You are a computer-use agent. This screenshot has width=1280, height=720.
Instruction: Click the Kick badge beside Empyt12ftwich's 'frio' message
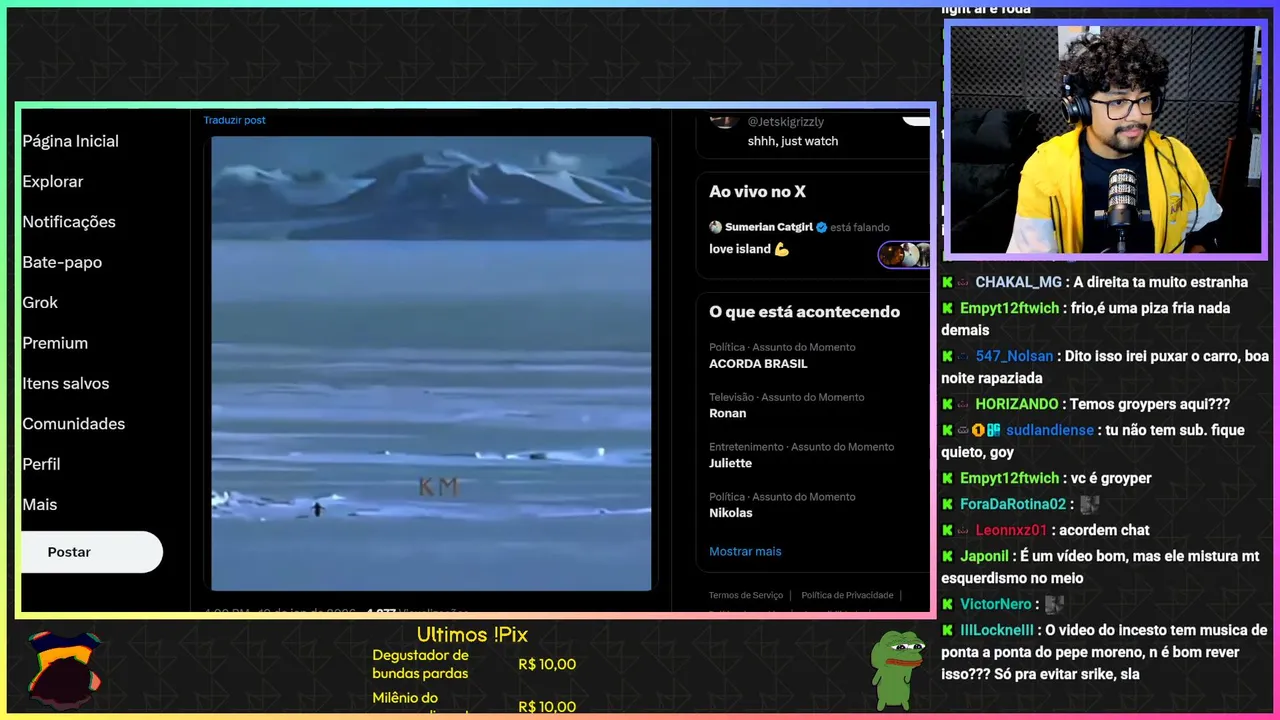(947, 309)
